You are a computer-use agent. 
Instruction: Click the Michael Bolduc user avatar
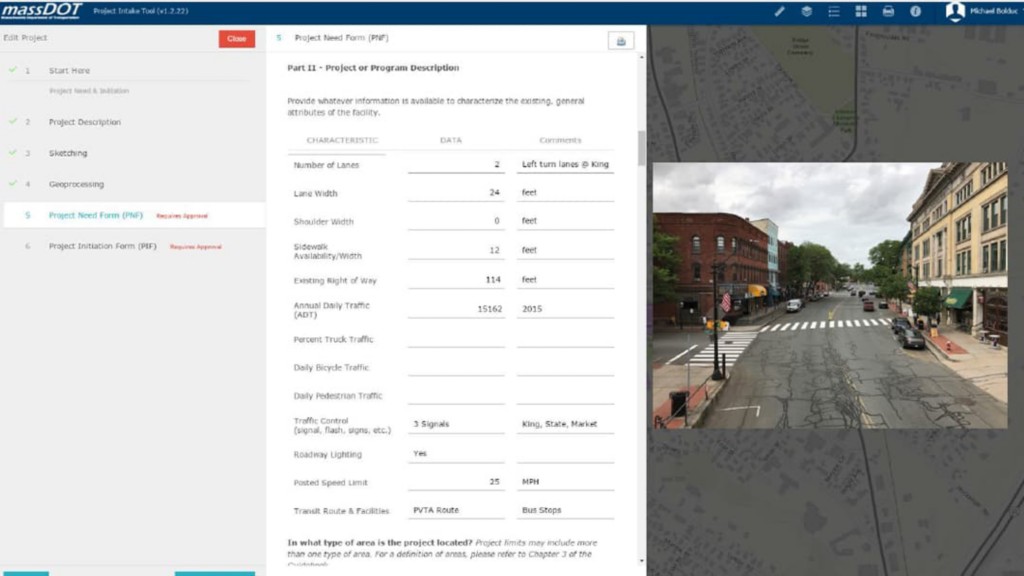(x=955, y=11)
